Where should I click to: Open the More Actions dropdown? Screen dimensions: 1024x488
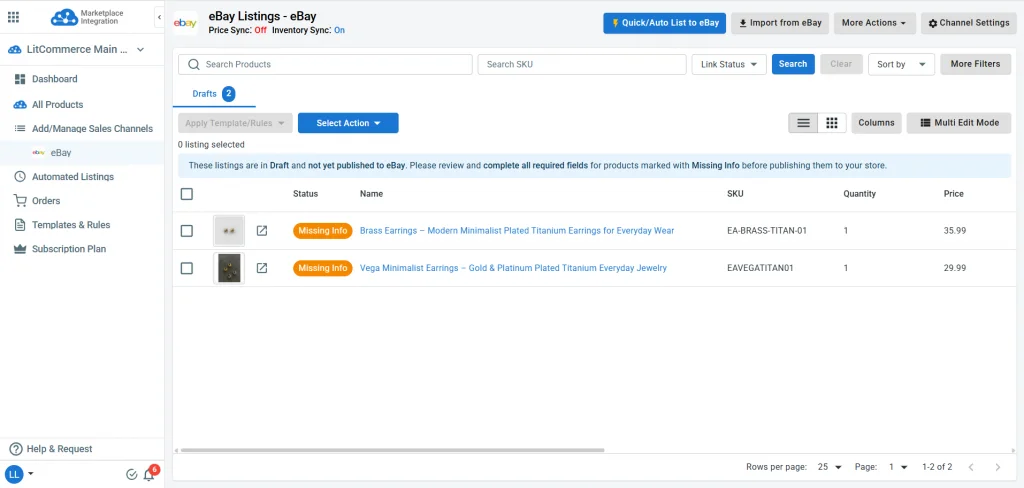(874, 23)
